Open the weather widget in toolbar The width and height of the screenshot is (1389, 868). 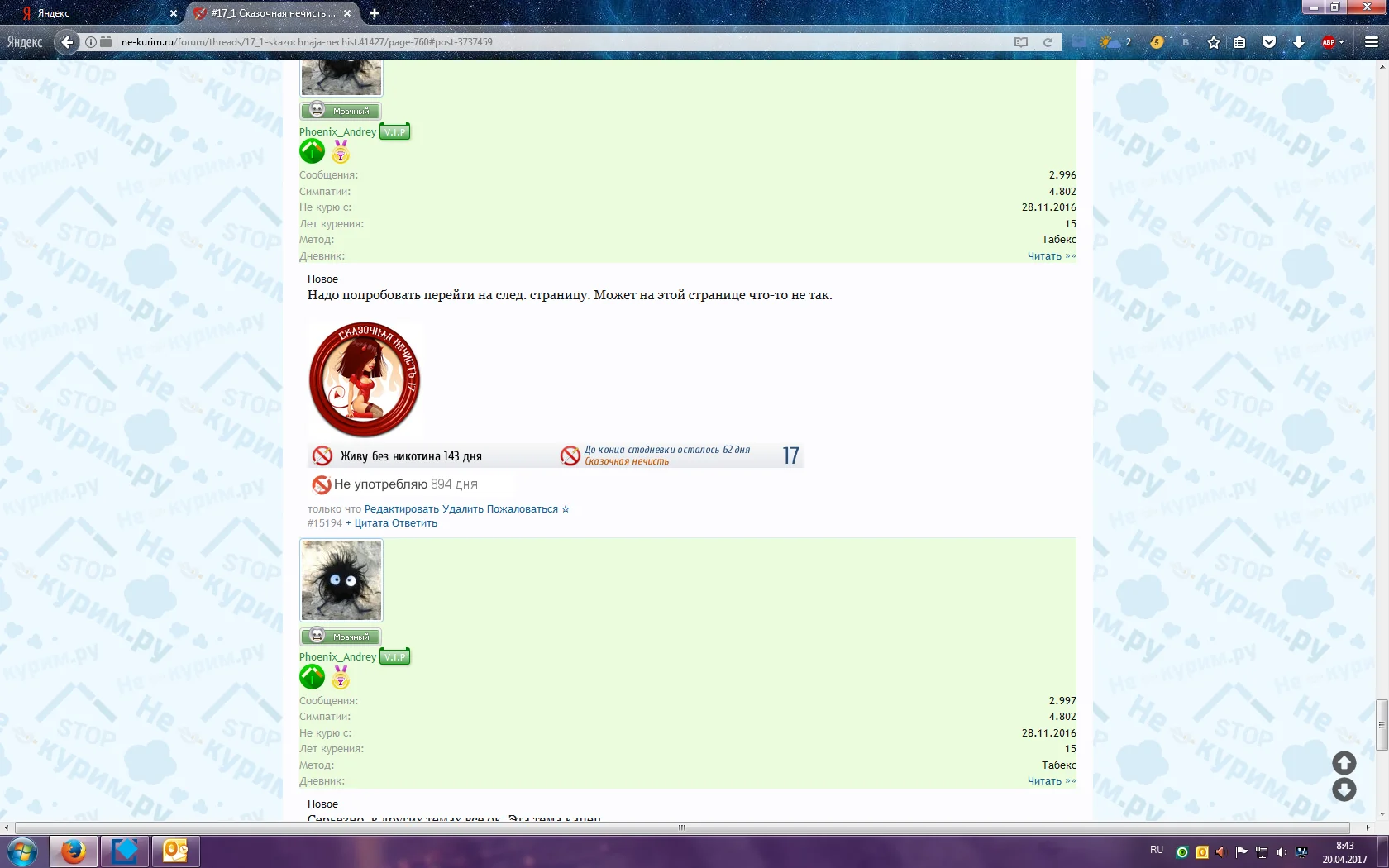click(x=1115, y=42)
